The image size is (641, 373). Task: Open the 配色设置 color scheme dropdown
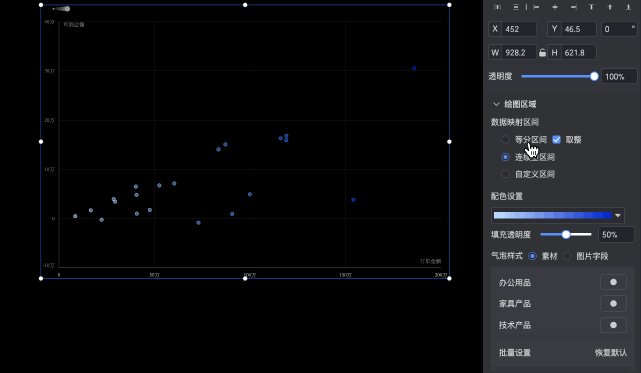(x=618, y=216)
